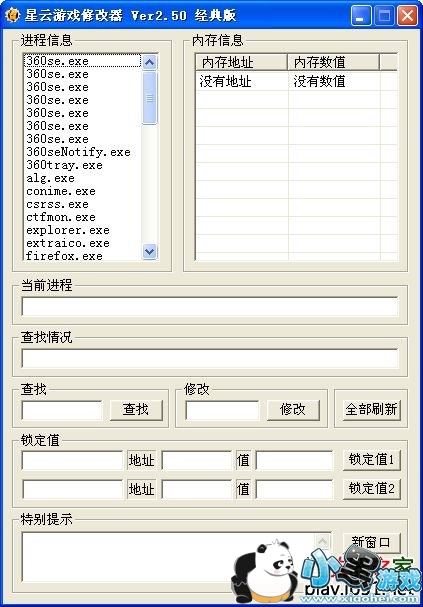
Task: Select firefox.exe in the process list
Action: coord(64,256)
